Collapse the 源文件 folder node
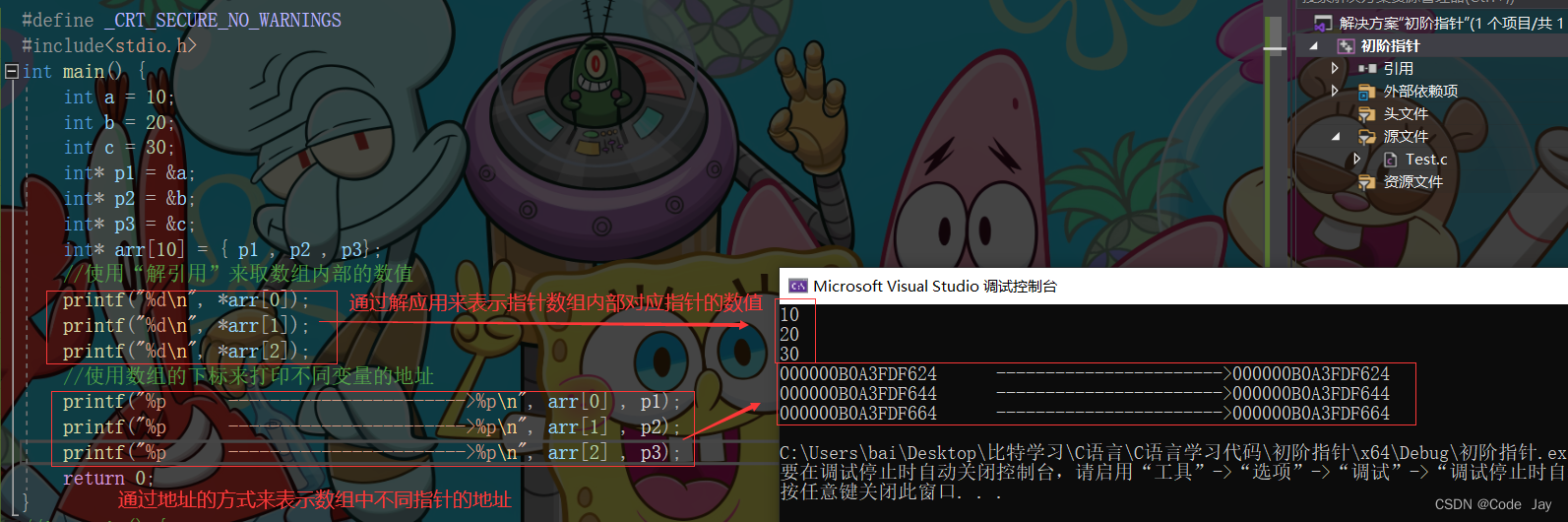The height and width of the screenshot is (522, 1568). [x=1336, y=137]
